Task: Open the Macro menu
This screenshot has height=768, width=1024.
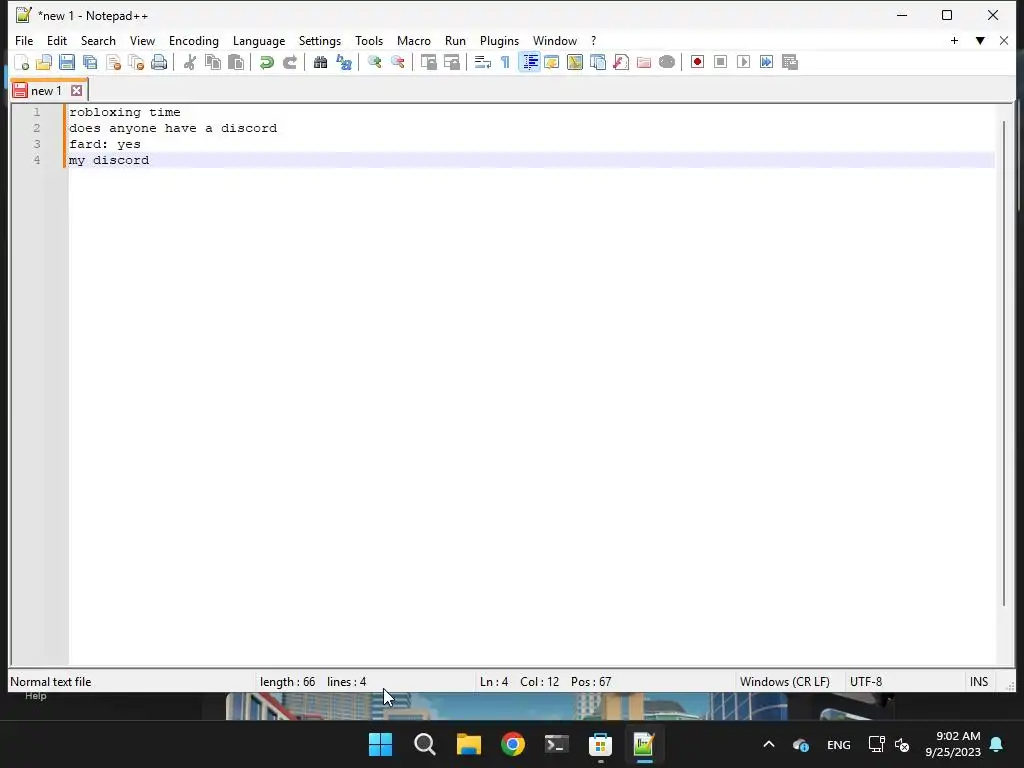Action: tap(414, 40)
